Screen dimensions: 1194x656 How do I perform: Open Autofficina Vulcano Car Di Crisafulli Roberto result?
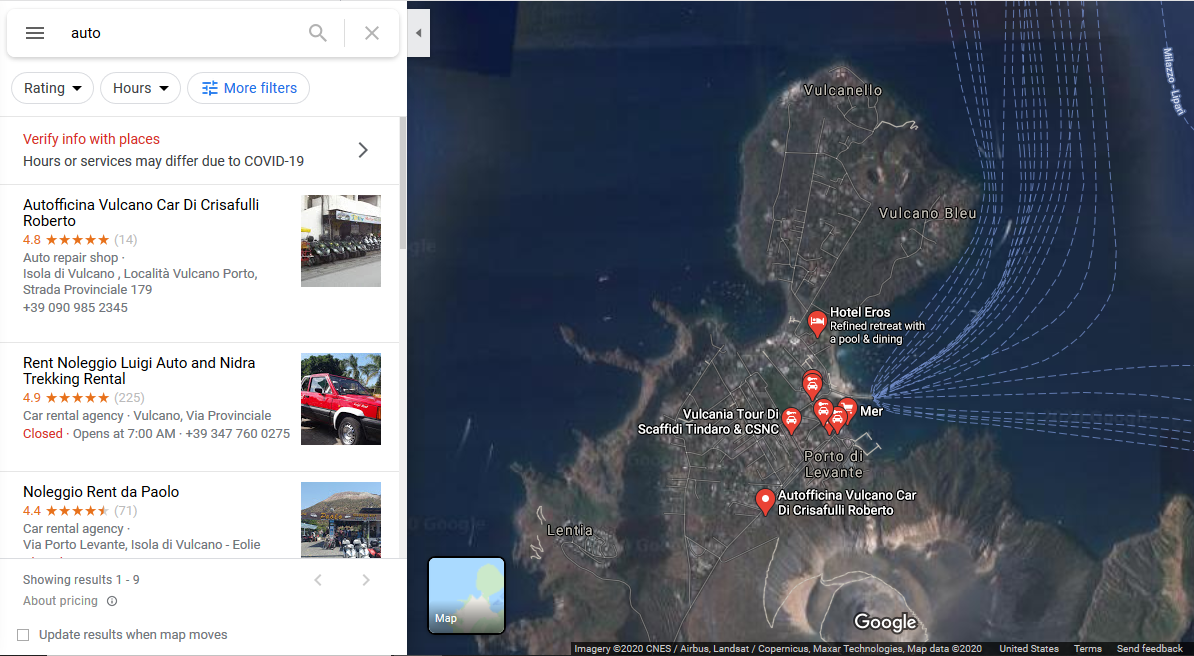(x=141, y=213)
